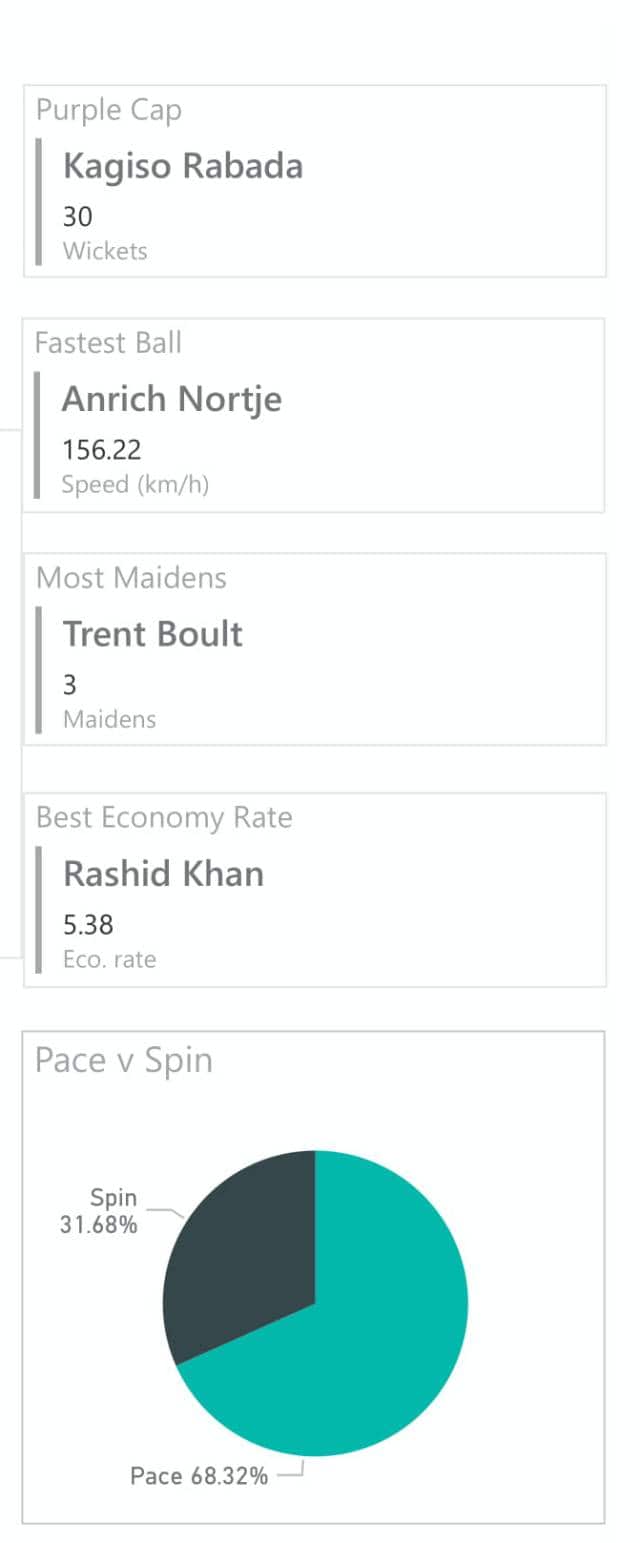Click the Pace 68.32% data label

click(x=199, y=1476)
